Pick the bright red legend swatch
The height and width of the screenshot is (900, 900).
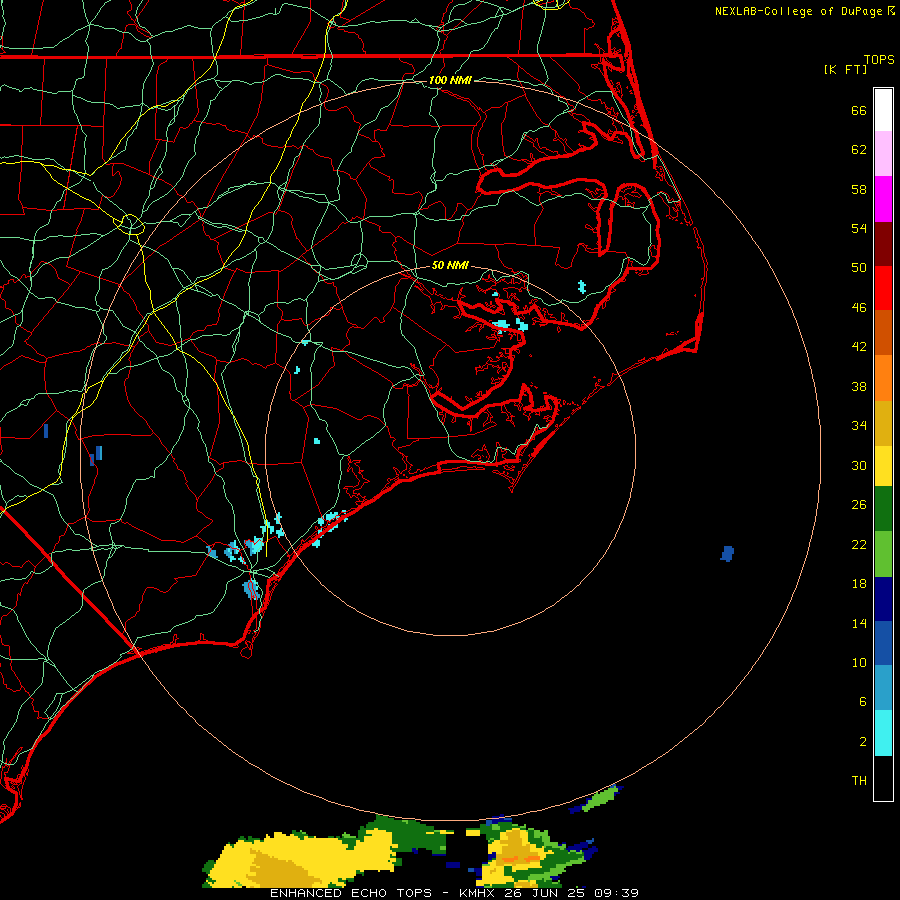pyautogui.click(x=883, y=288)
